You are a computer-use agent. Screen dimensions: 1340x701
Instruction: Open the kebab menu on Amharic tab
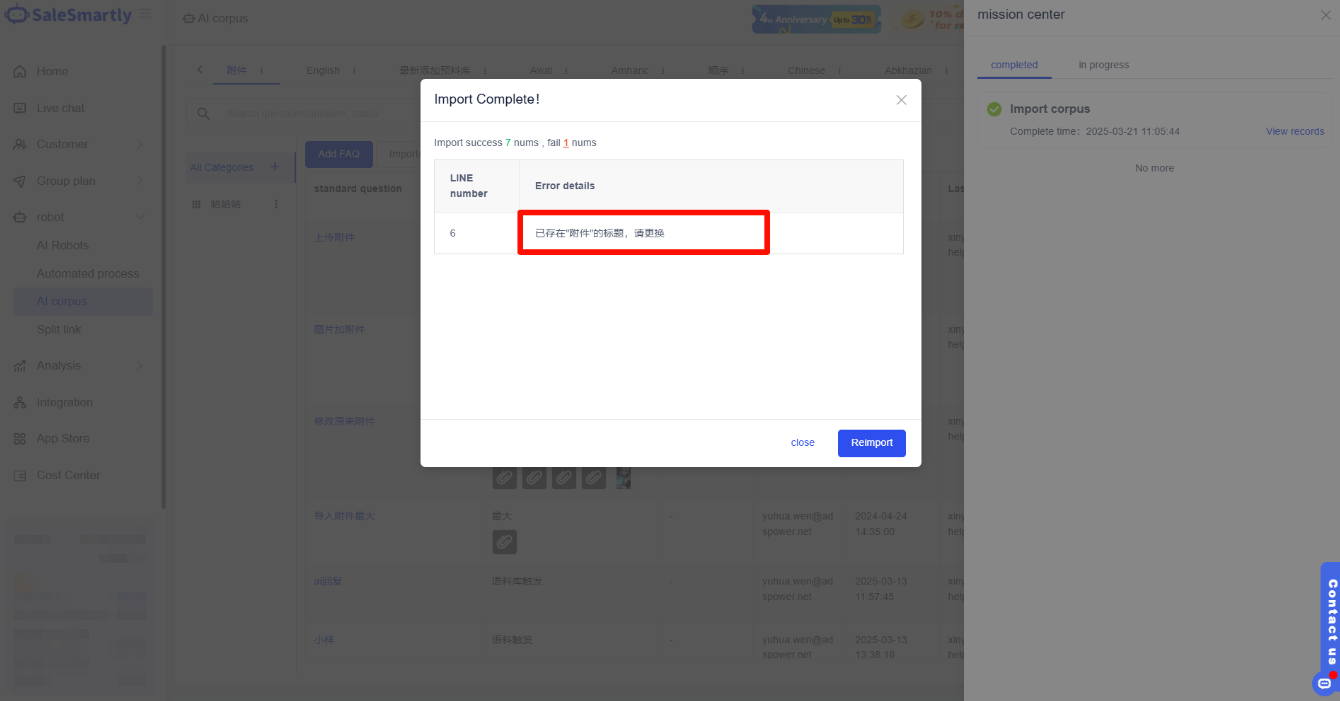coord(662,71)
